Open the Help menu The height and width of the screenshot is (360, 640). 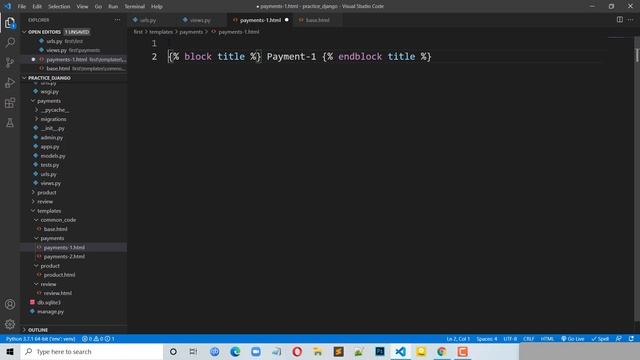(x=157, y=7)
